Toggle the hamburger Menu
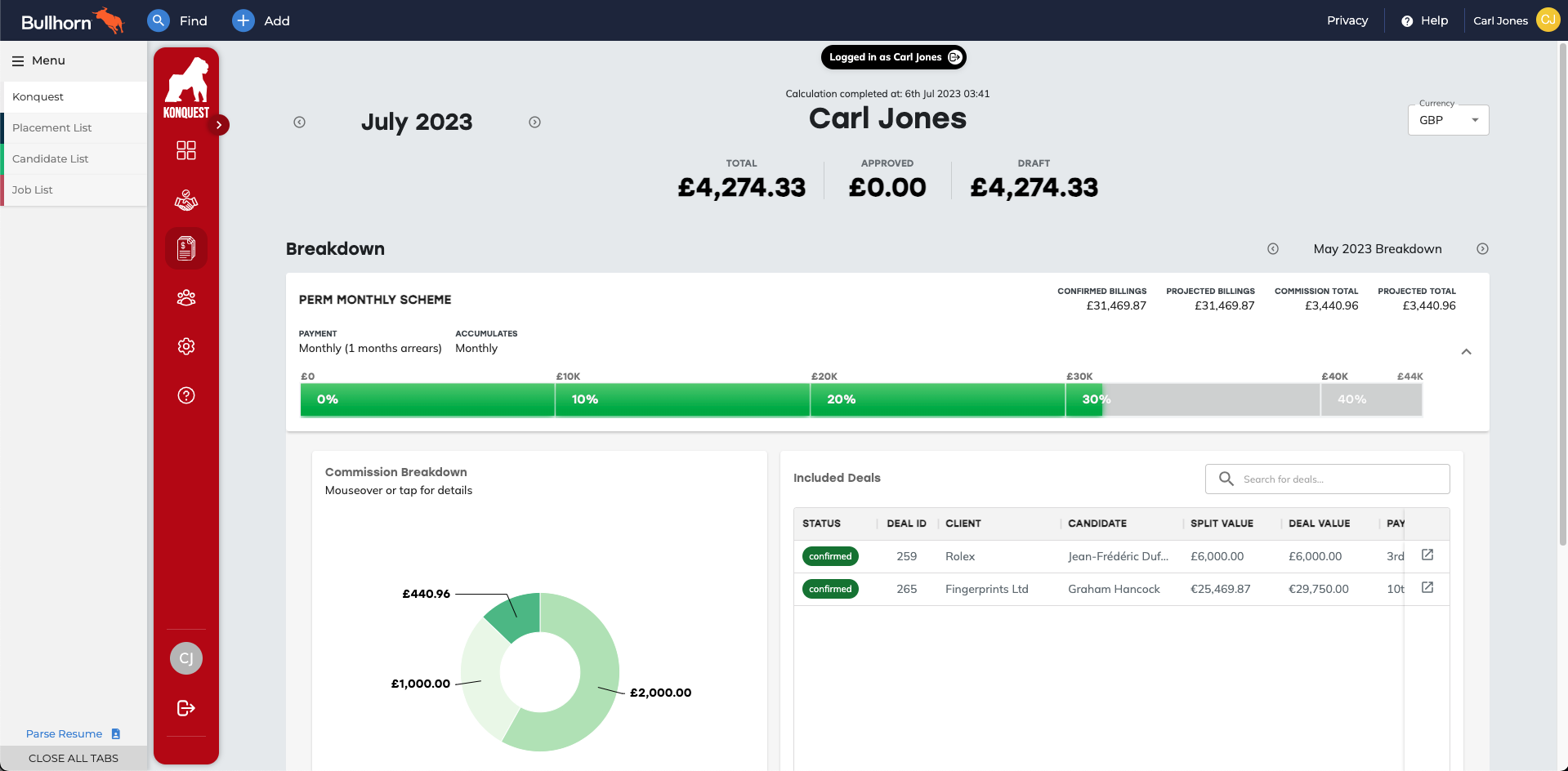Viewport: 1568px width, 771px height. point(18,60)
